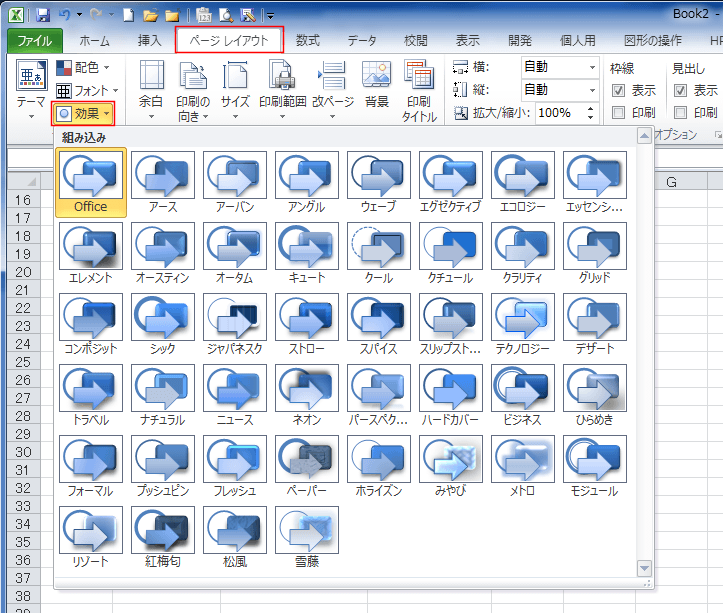Click the フォント fonts button
The image size is (723, 613).
point(83,90)
